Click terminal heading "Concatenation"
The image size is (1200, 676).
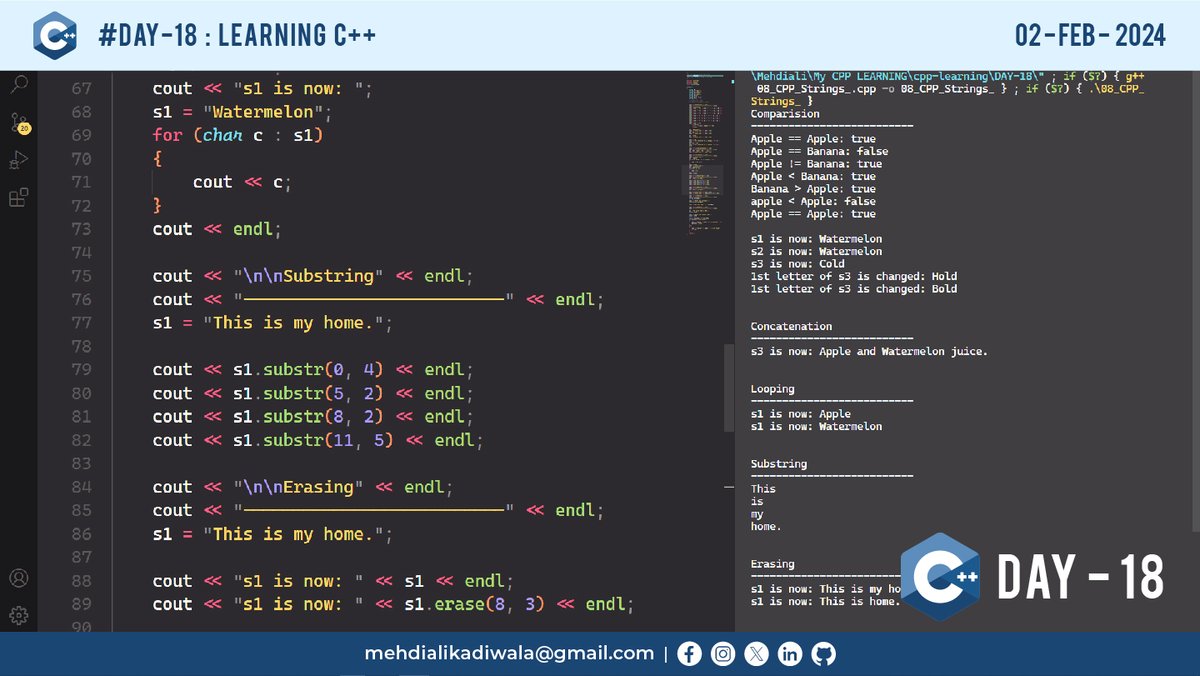click(791, 327)
